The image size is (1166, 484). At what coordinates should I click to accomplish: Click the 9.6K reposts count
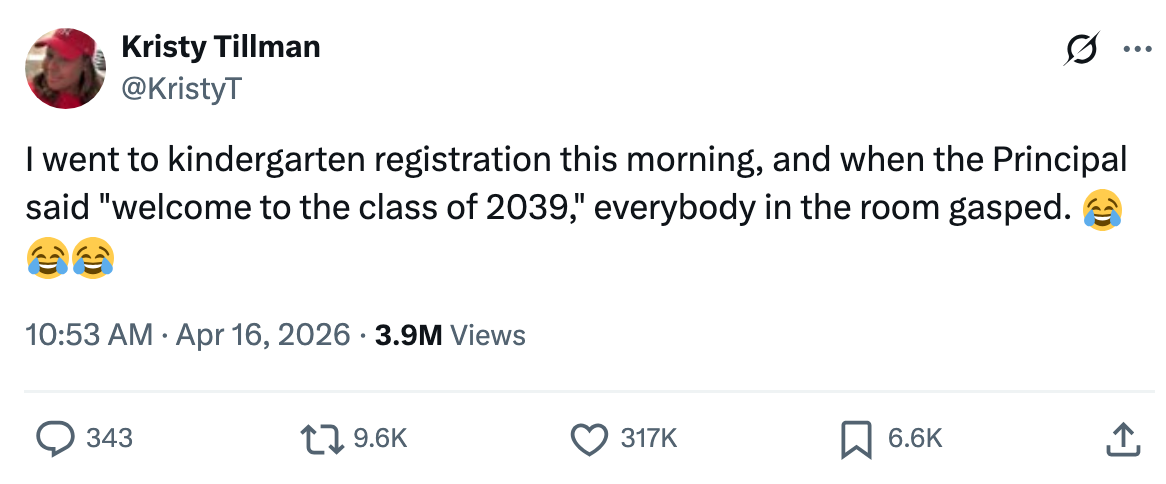[x=383, y=437]
